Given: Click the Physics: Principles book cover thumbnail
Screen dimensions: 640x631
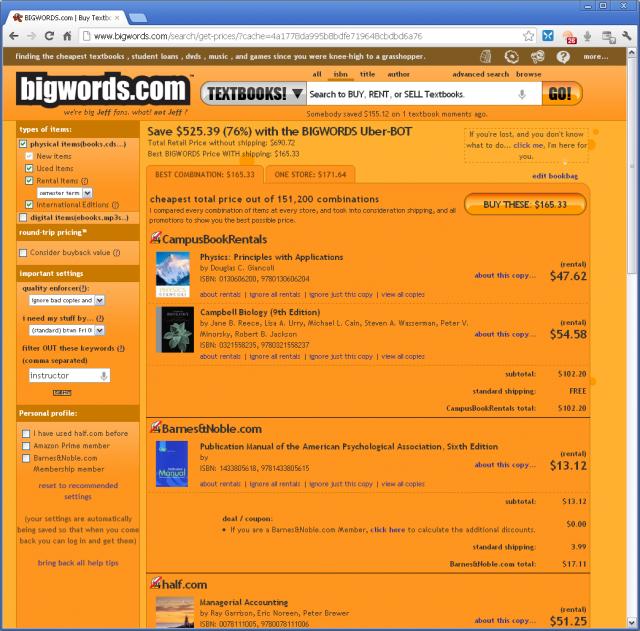Looking at the screenshot, I should (x=173, y=274).
